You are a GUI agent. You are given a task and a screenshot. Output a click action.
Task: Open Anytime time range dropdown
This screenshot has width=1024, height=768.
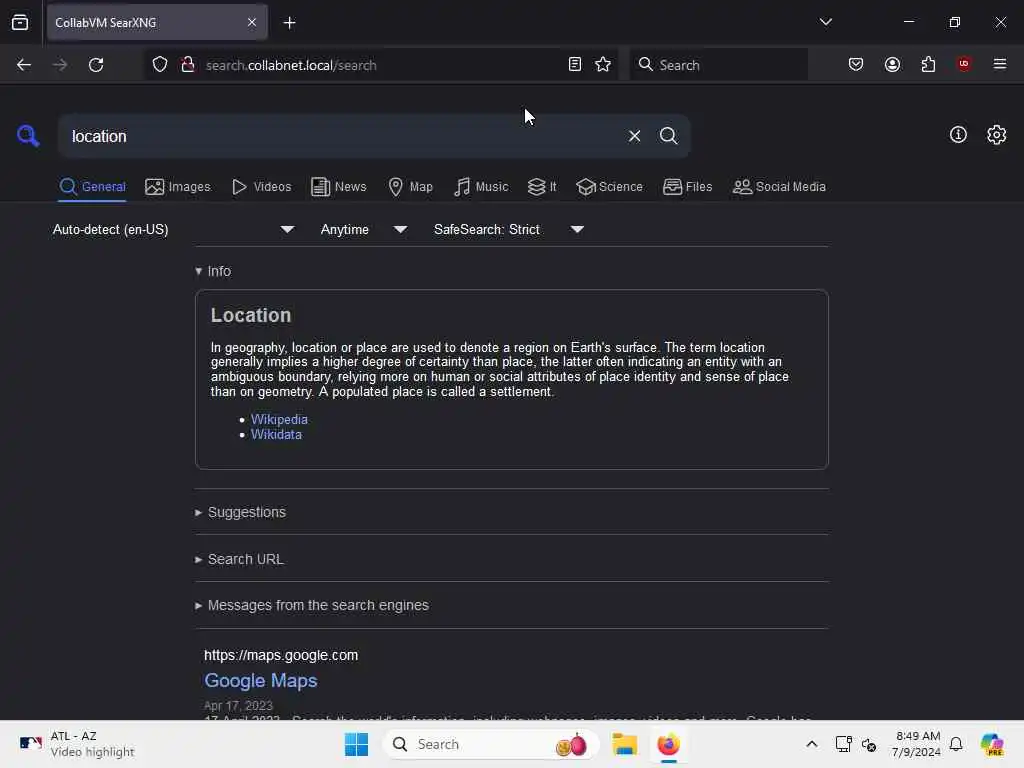pyautogui.click(x=364, y=229)
